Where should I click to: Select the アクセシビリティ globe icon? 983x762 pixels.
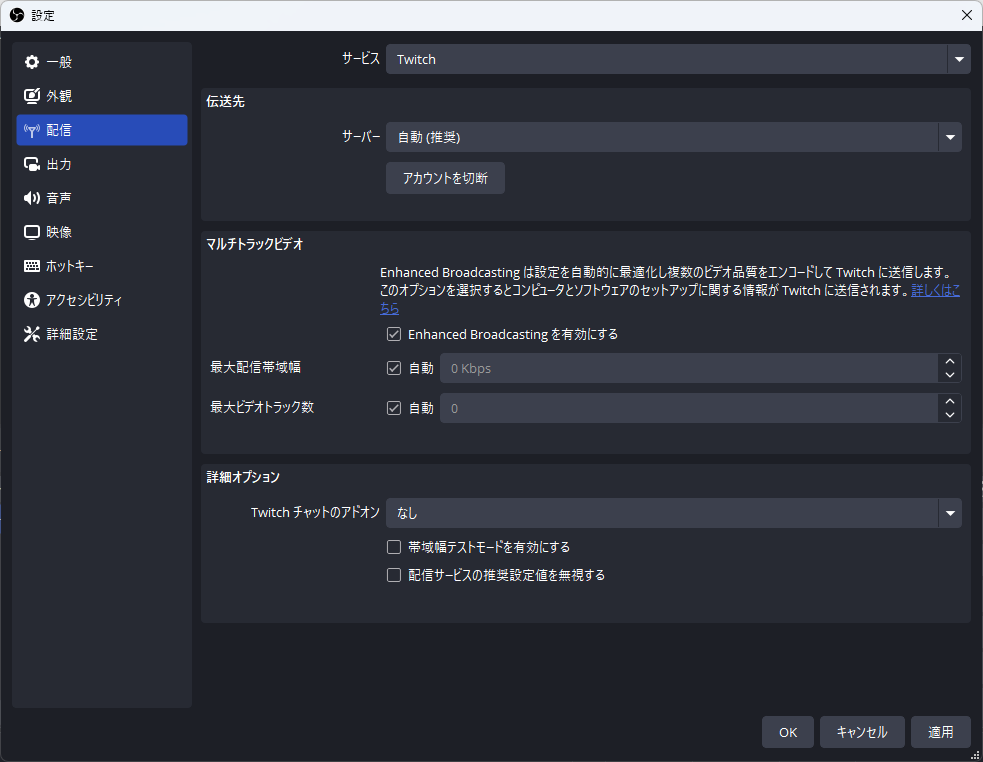(x=32, y=299)
